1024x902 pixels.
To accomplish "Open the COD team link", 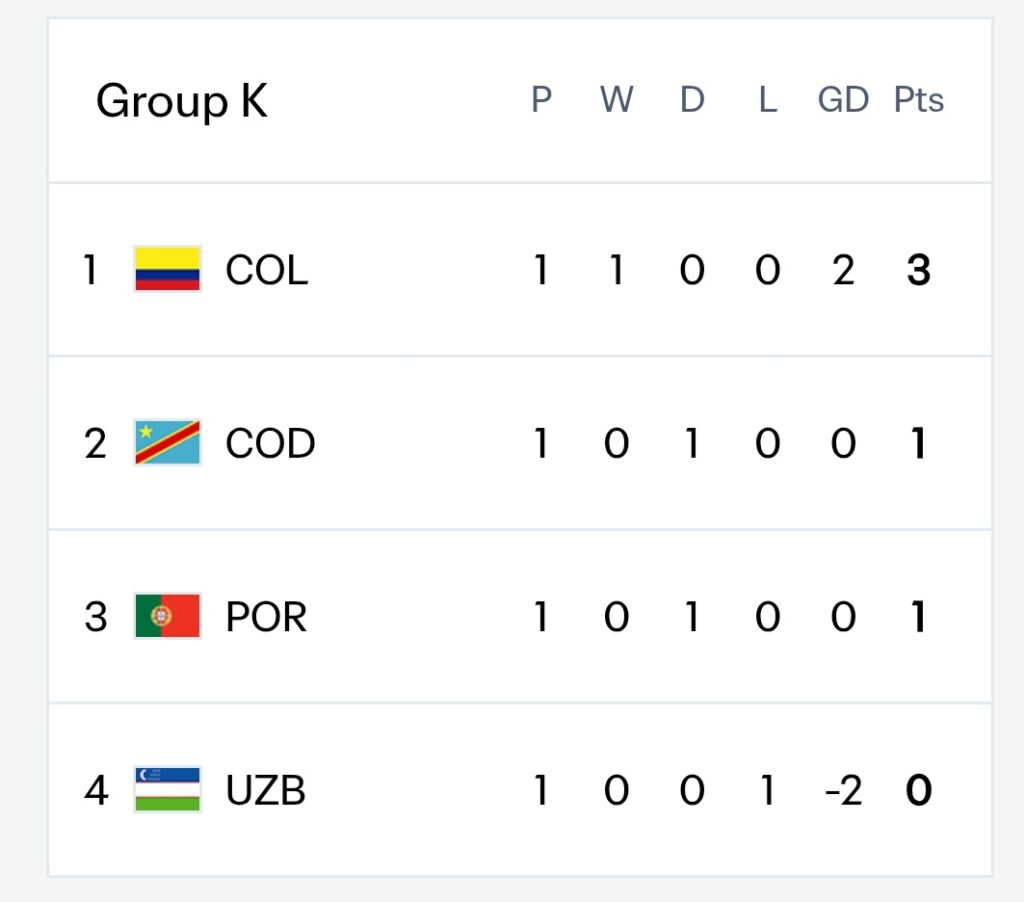I will [270, 443].
